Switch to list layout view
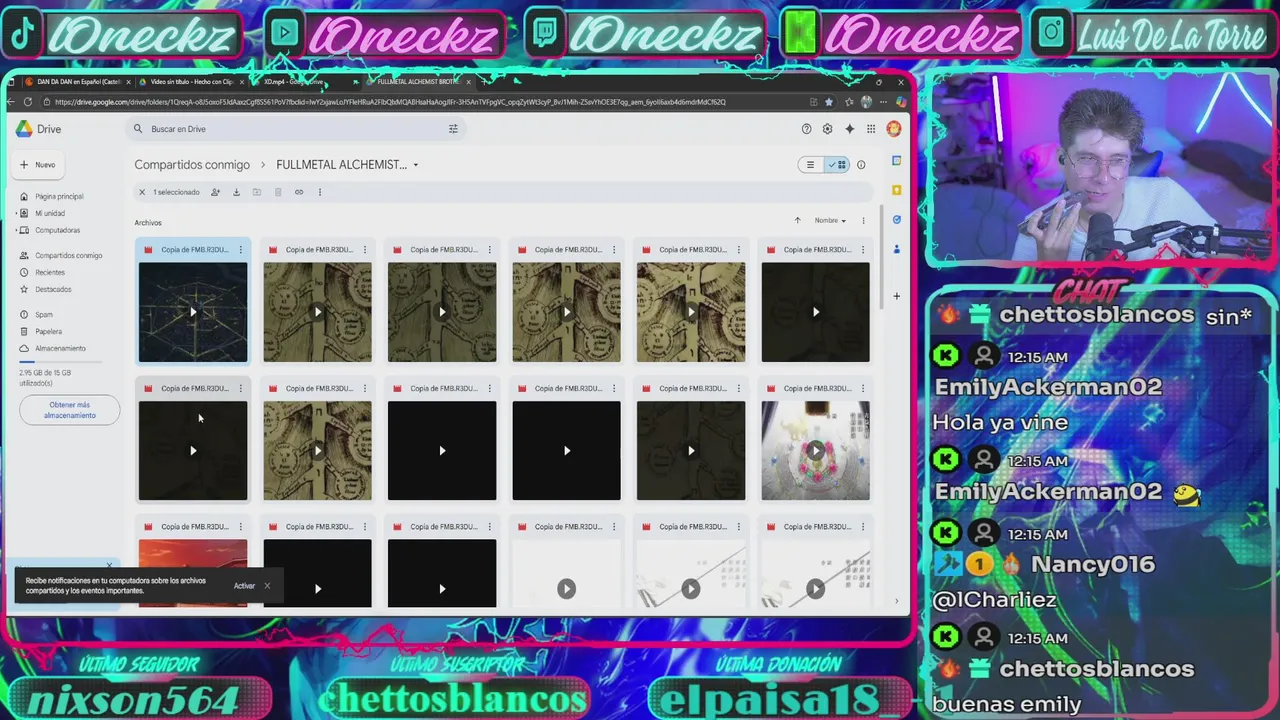The image size is (1280, 720). (x=811, y=165)
